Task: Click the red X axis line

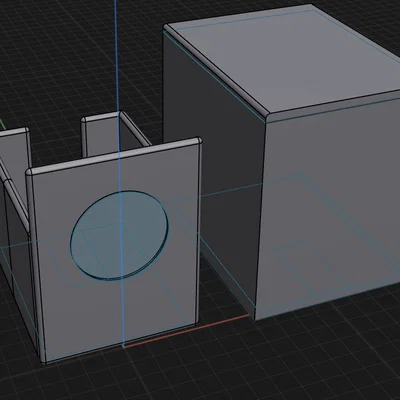Action: point(187,330)
